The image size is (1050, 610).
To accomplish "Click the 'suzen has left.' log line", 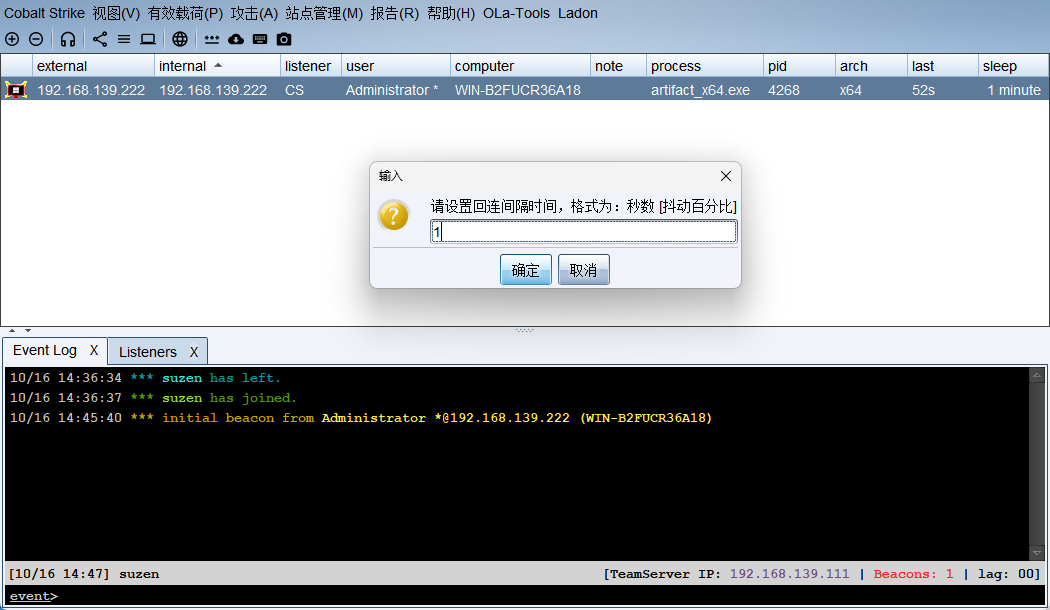I will pyautogui.click(x=145, y=378).
